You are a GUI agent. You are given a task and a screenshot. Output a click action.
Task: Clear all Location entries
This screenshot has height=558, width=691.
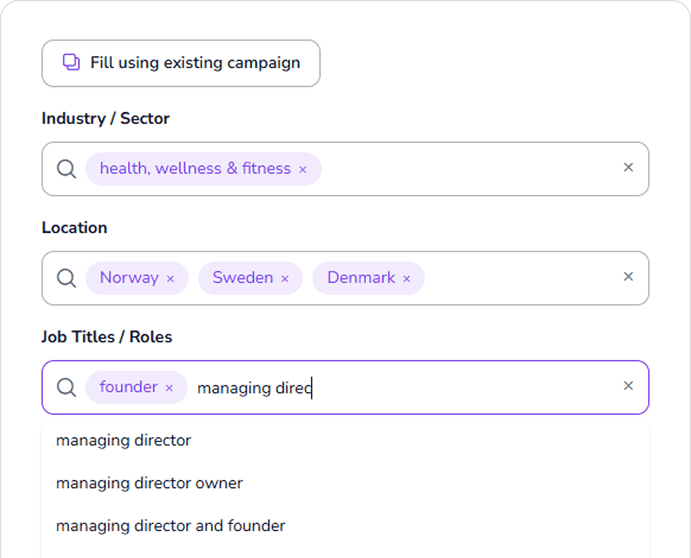click(628, 277)
